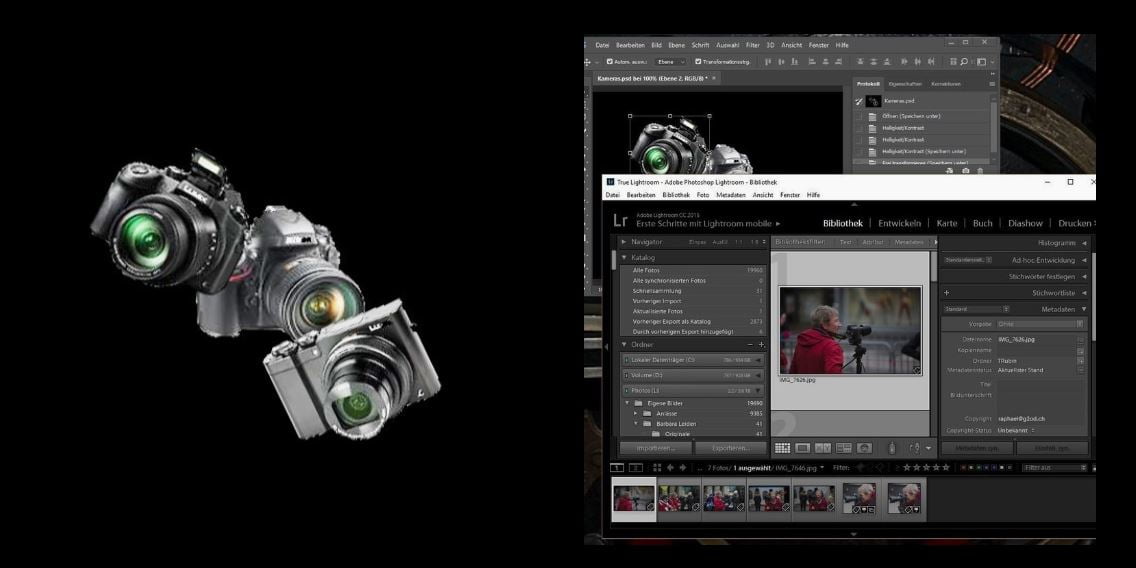The height and width of the screenshot is (568, 1136).
Task: Set history brush source on Kameras.psd snapshot
Action: (859, 101)
